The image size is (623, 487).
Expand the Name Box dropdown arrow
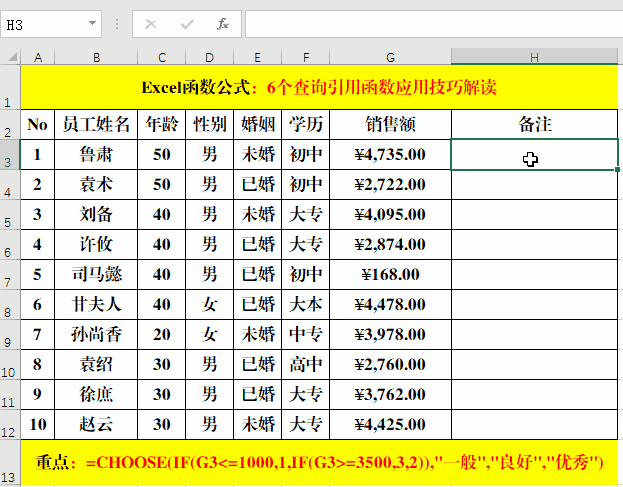tap(92, 23)
